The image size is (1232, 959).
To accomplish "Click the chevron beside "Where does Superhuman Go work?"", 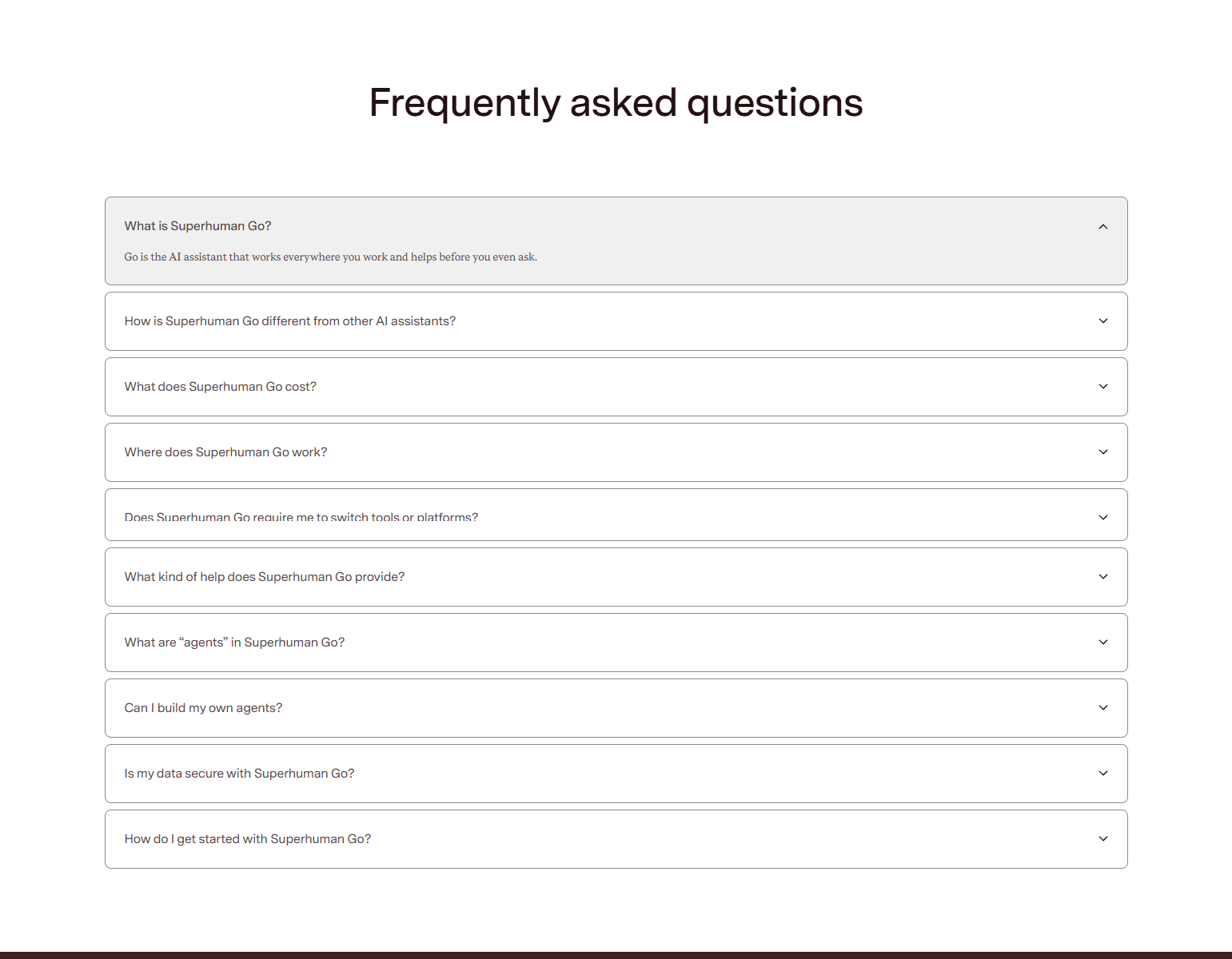I will pyautogui.click(x=1103, y=452).
